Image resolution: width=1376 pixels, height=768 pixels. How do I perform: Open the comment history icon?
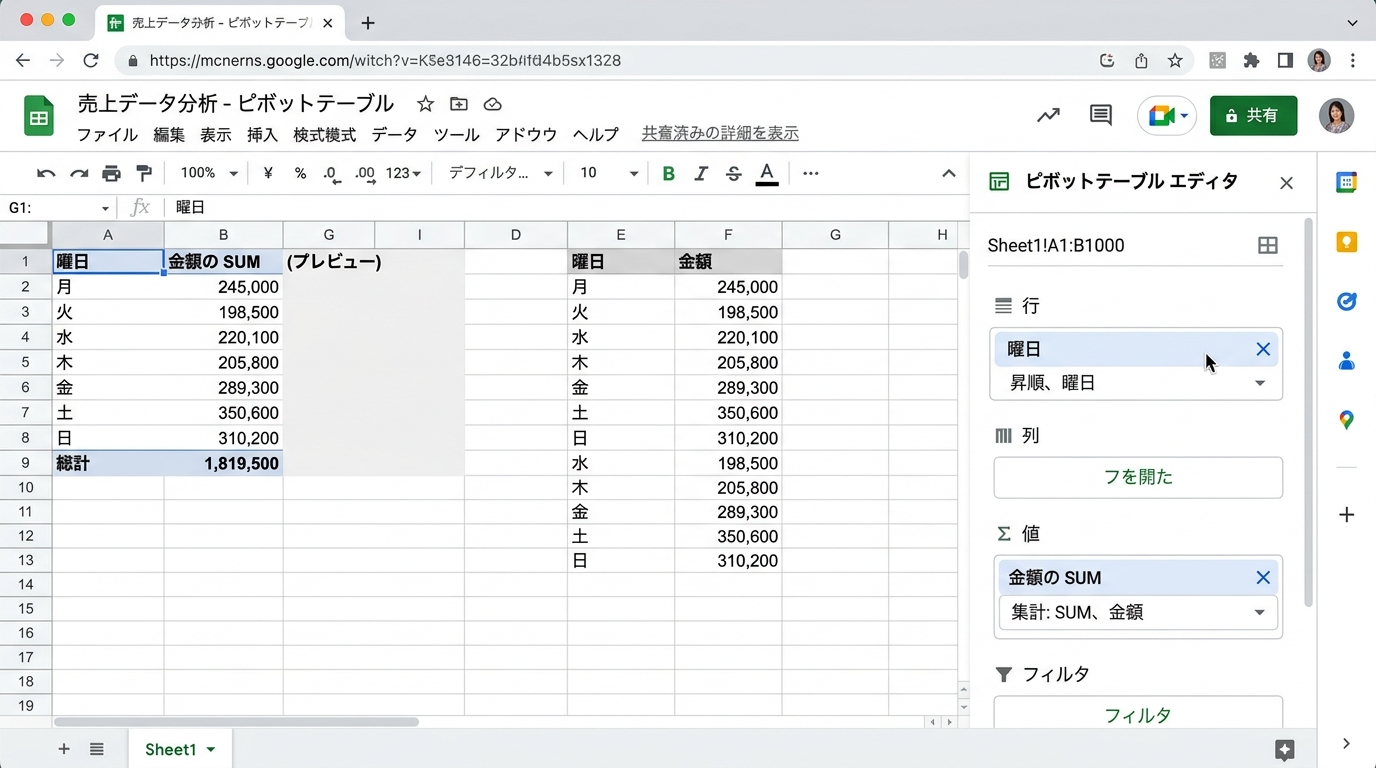point(1100,115)
